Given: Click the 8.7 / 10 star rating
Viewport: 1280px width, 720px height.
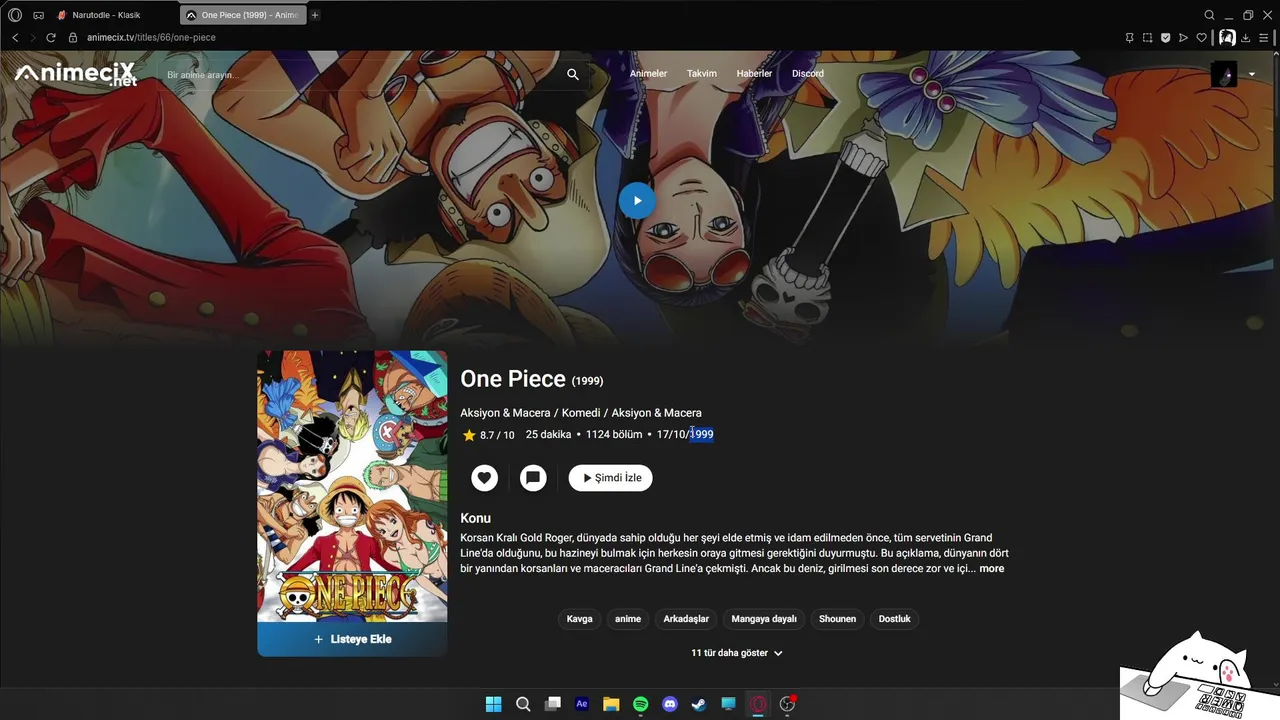Looking at the screenshot, I should click(488, 435).
